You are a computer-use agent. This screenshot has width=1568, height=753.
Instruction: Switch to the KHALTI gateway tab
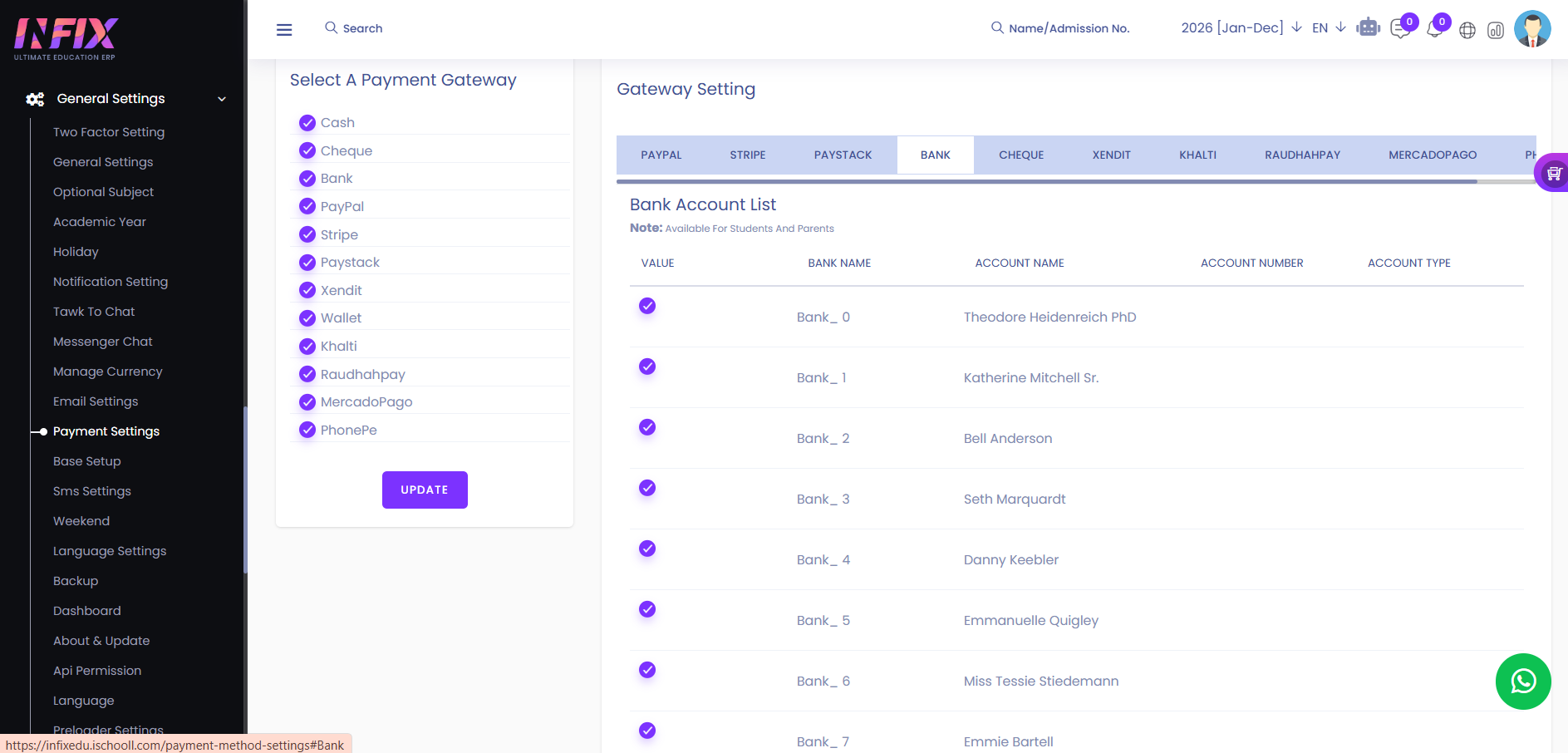1197,155
